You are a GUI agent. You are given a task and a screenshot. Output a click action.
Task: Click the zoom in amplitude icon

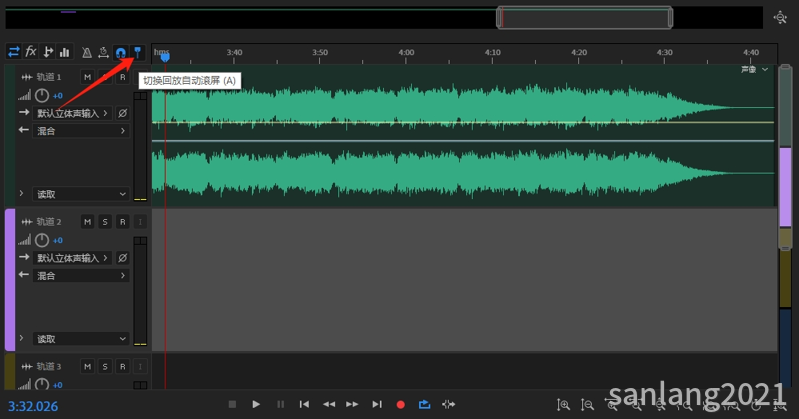click(x=564, y=404)
